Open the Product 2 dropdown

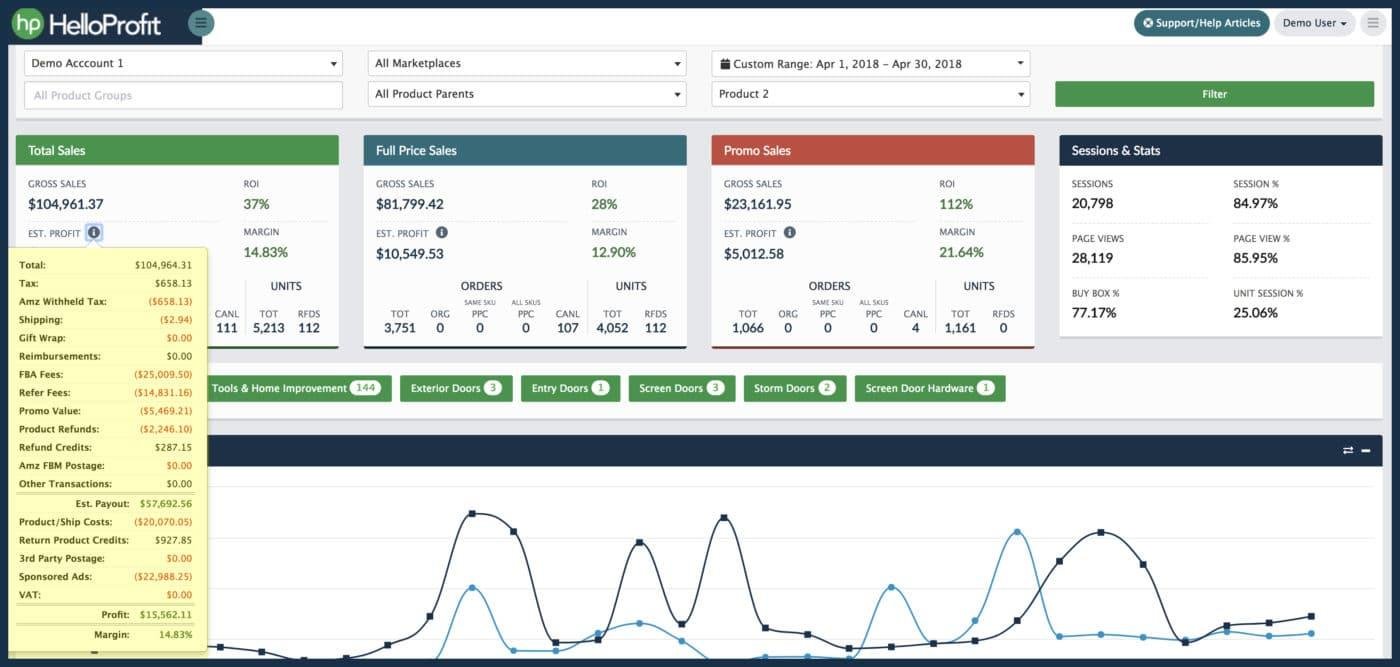coord(870,94)
